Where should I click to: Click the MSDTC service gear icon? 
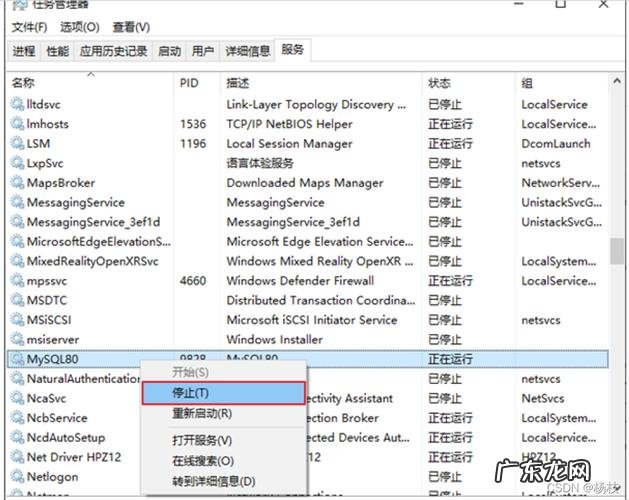[17, 300]
